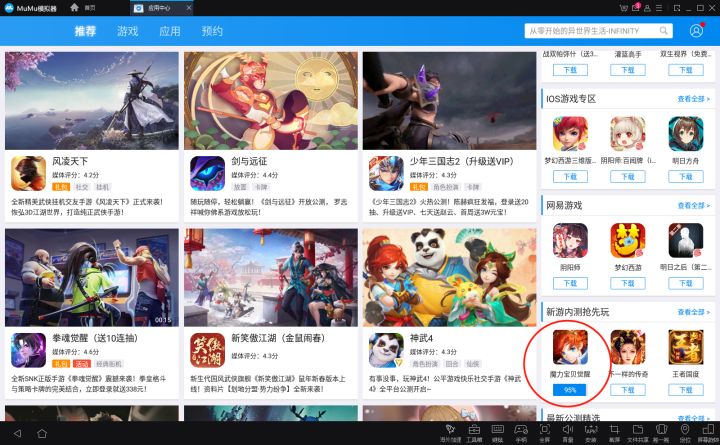Open the 少年三国志2 banner image
Image resolution: width=720 pixels, height=445 pixels.
[x=450, y=101]
